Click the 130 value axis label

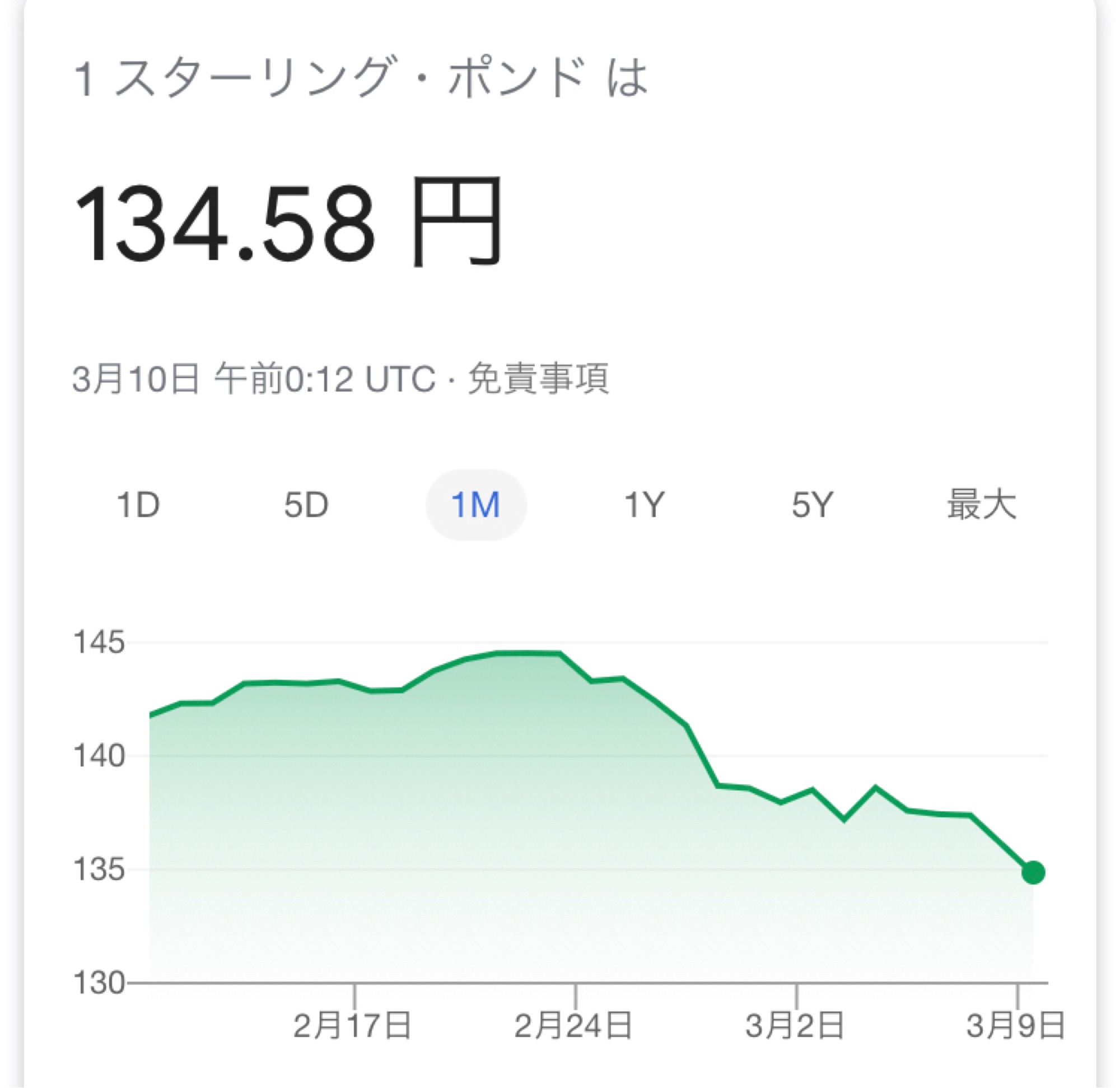(99, 983)
